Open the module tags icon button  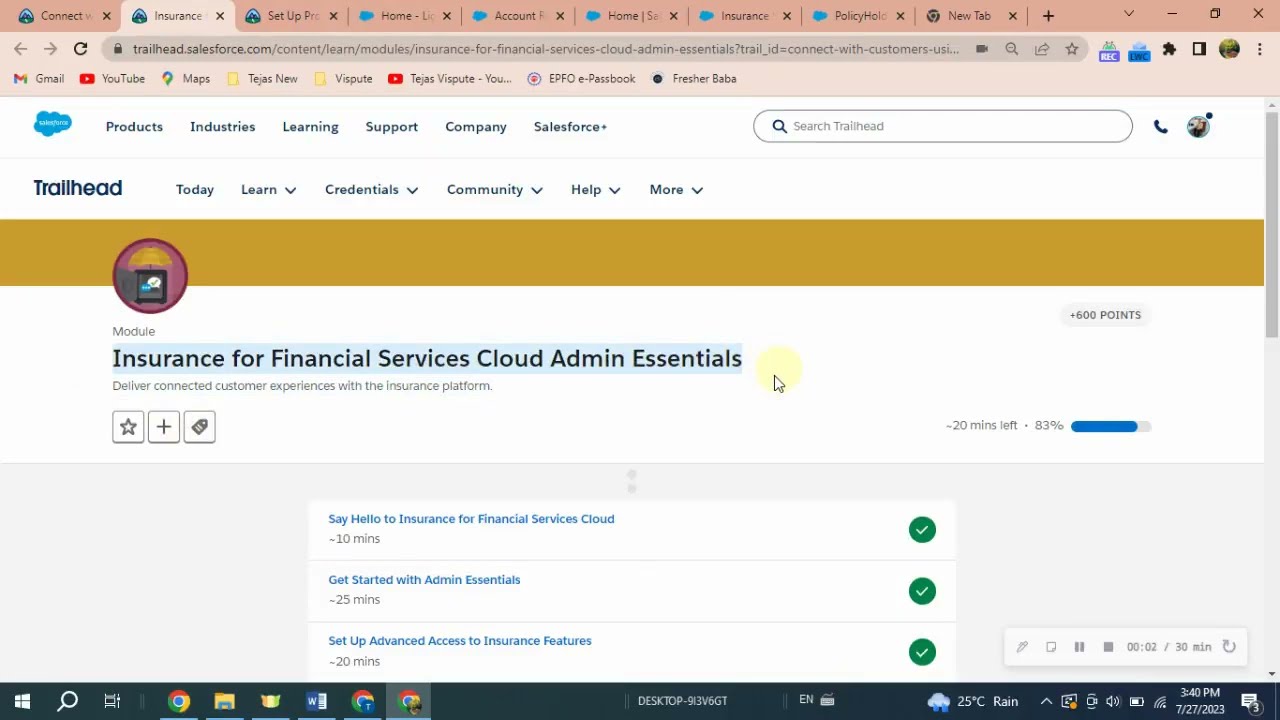click(x=200, y=427)
